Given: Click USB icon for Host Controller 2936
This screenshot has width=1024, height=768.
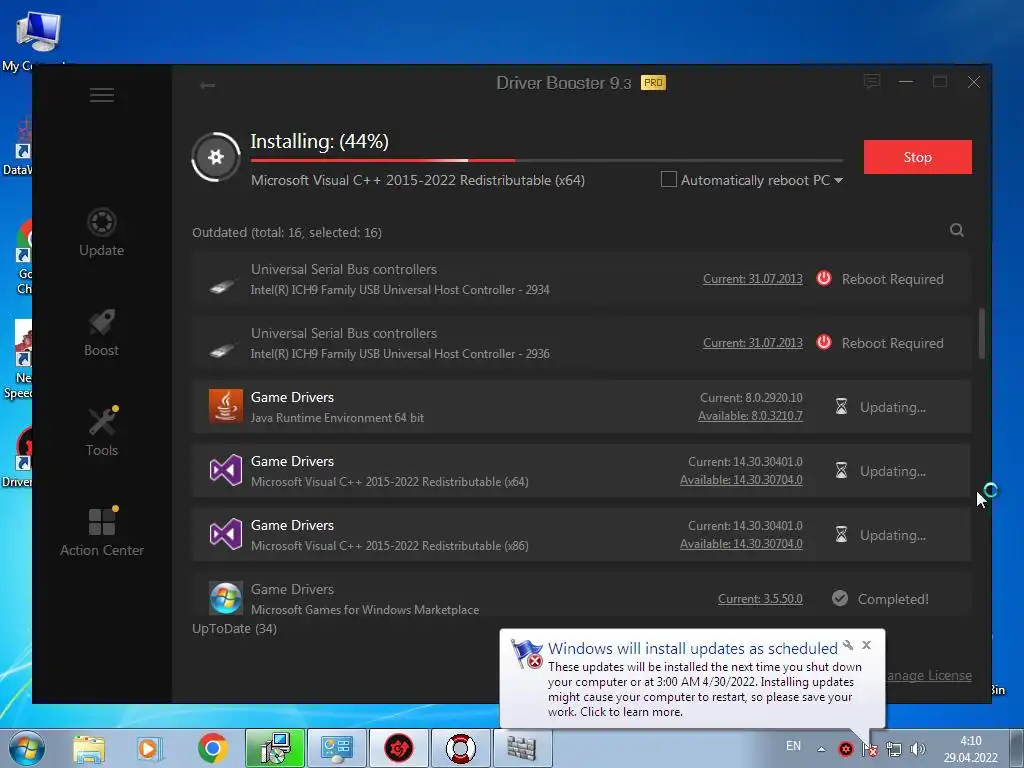Looking at the screenshot, I should pos(222,350).
